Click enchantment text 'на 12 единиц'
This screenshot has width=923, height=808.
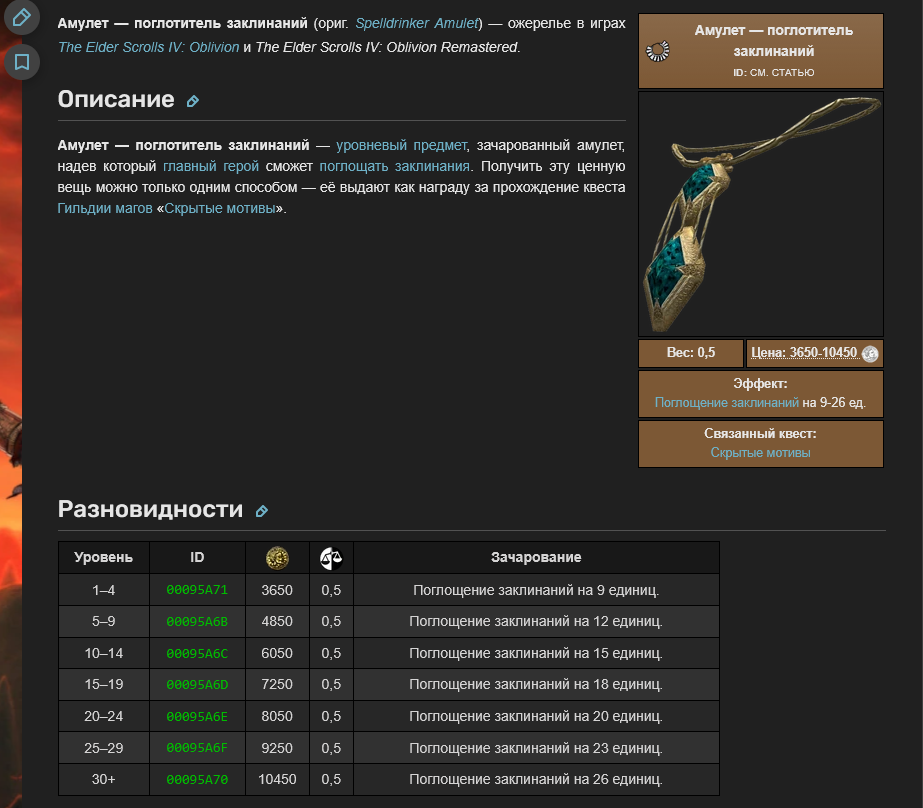pyautogui.click(x=618, y=621)
